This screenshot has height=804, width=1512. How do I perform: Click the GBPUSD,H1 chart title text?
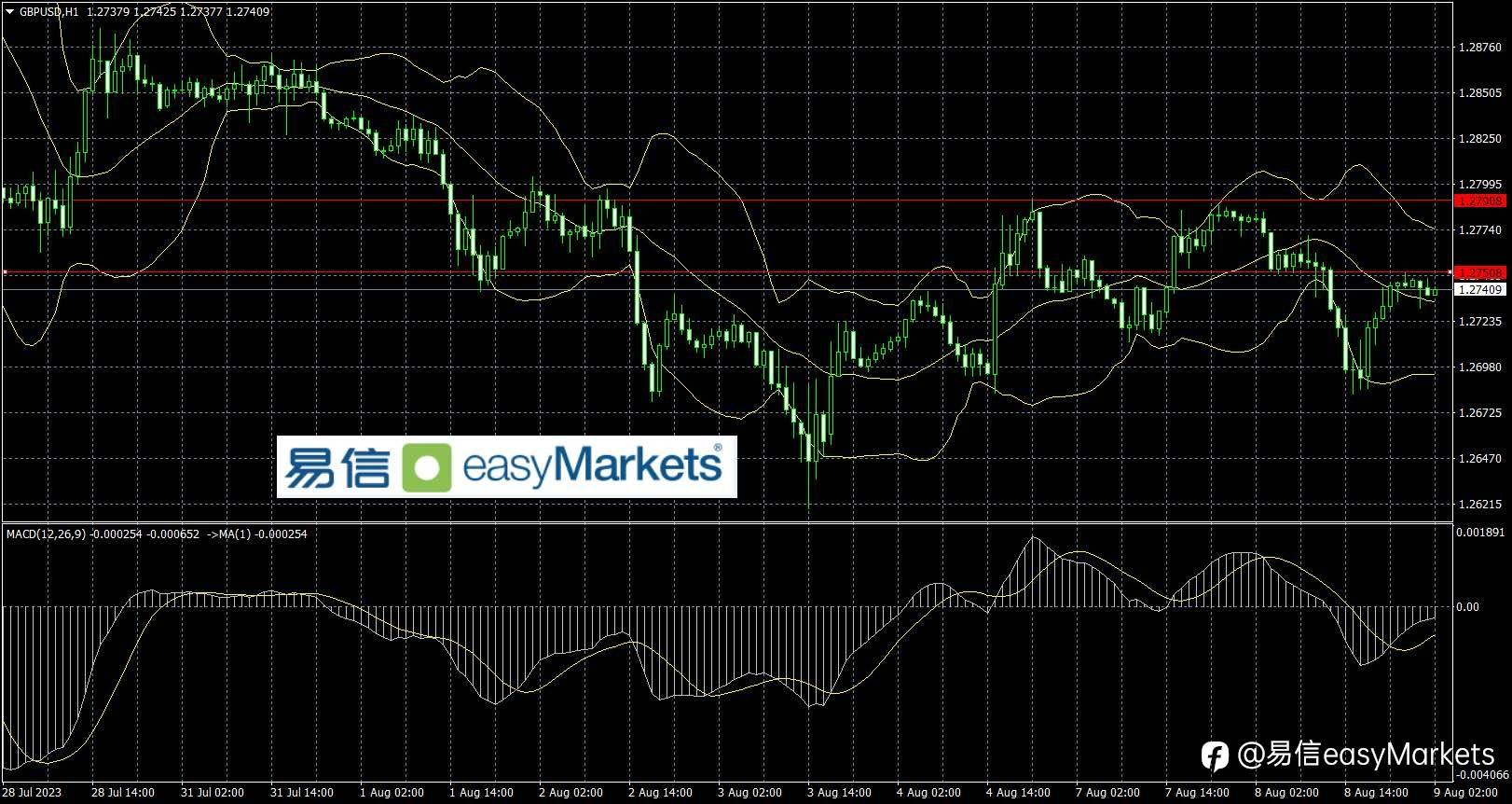48,11
